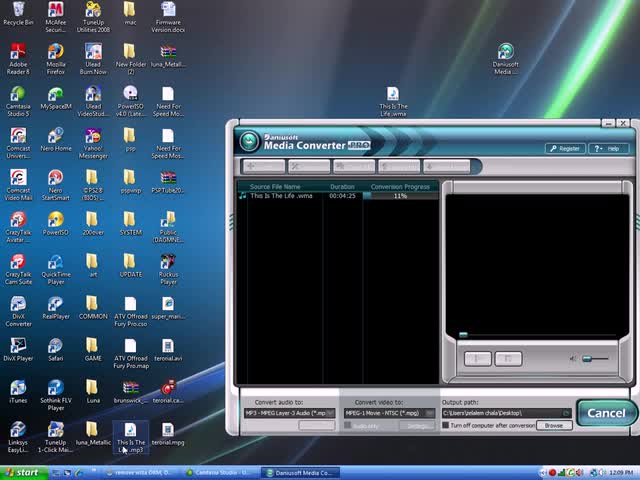Select the Sothink FLV Player icon
Image resolution: width=640 pixels, height=480 pixels.
tap(56, 395)
